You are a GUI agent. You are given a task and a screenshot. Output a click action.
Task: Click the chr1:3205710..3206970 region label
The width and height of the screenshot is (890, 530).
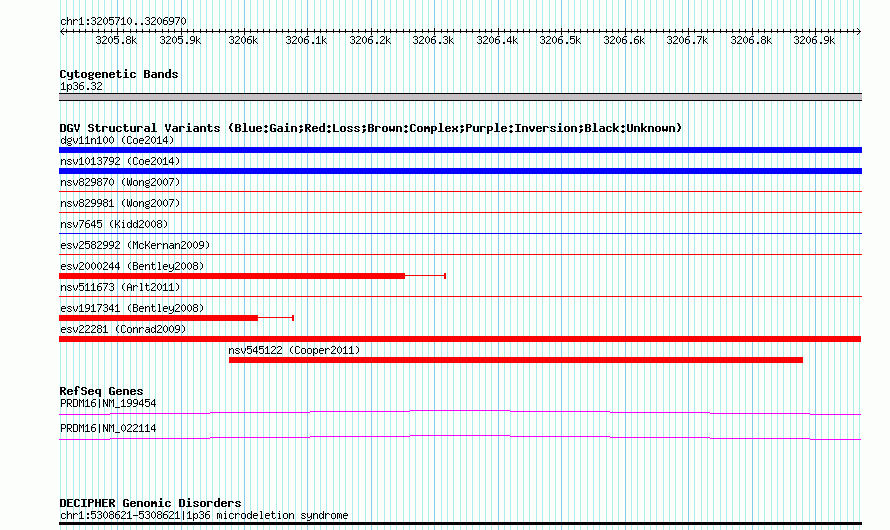pyautogui.click(x=123, y=21)
